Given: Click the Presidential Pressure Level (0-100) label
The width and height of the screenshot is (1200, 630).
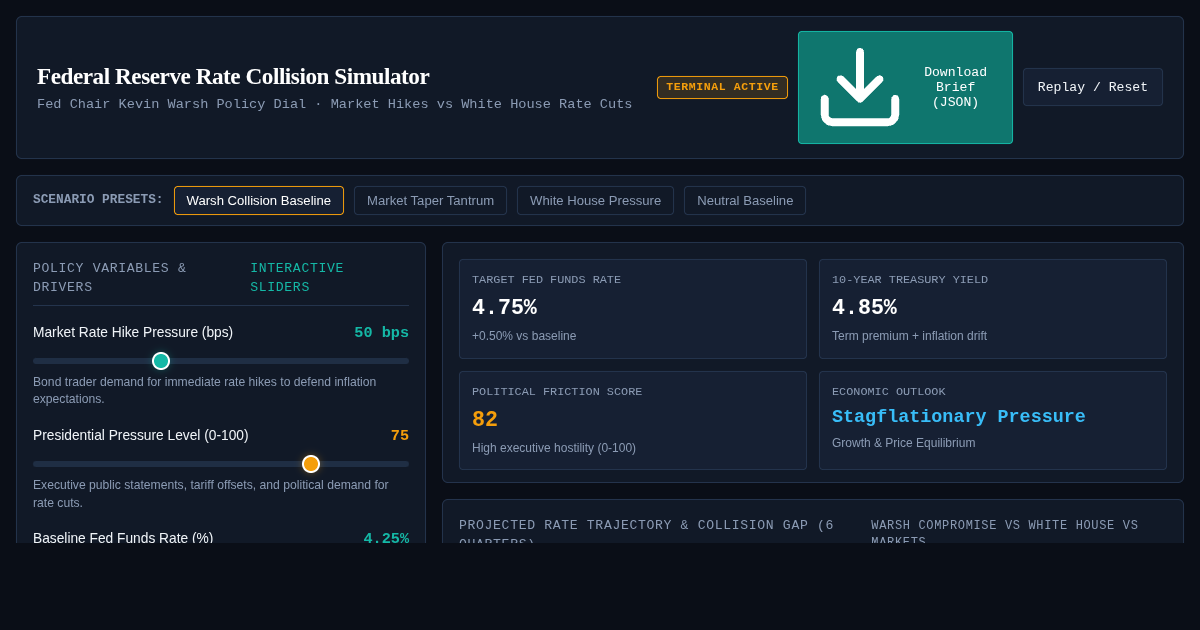Looking at the screenshot, I should (141, 435).
